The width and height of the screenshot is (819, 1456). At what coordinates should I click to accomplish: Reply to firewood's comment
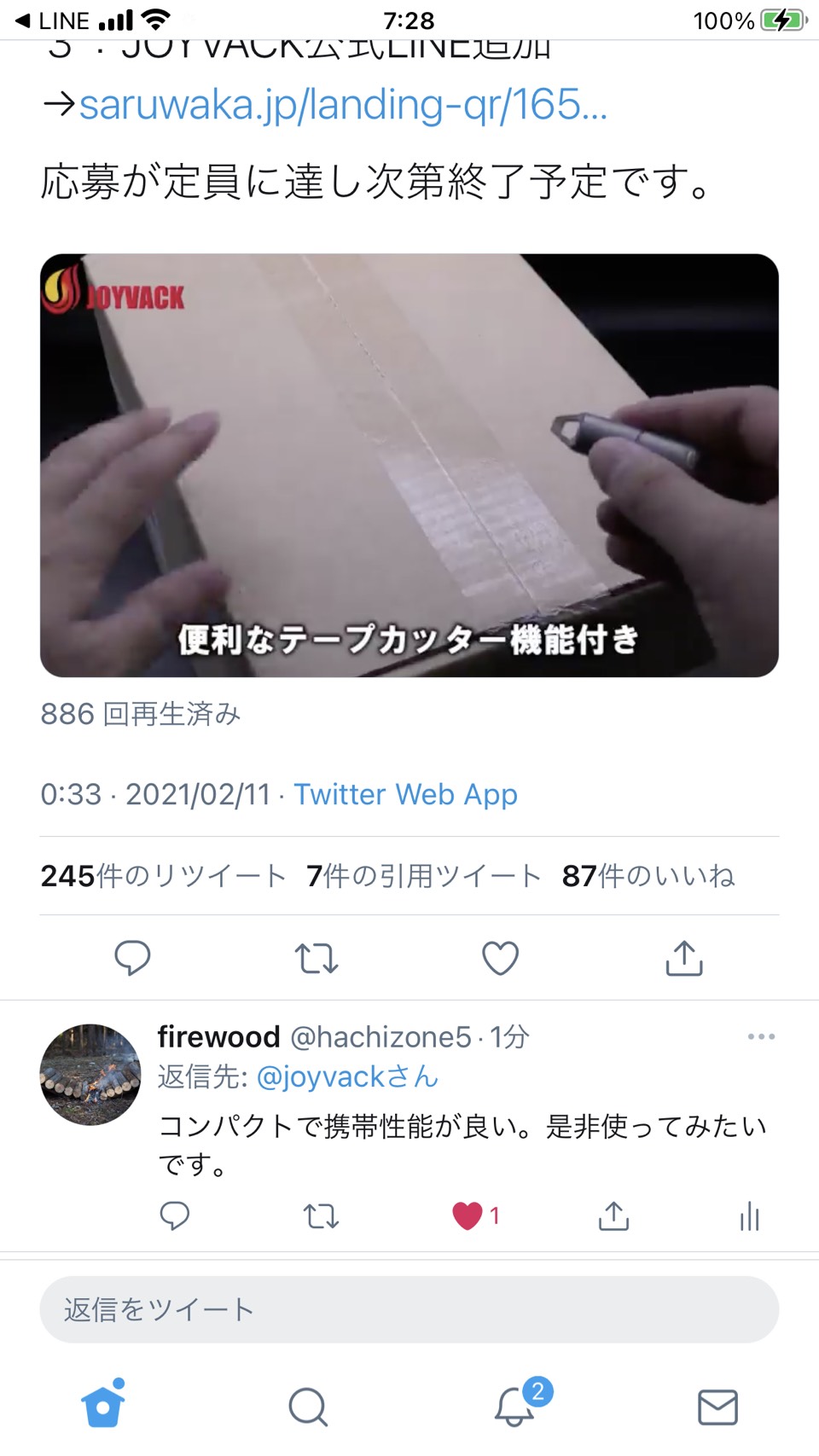[175, 1215]
